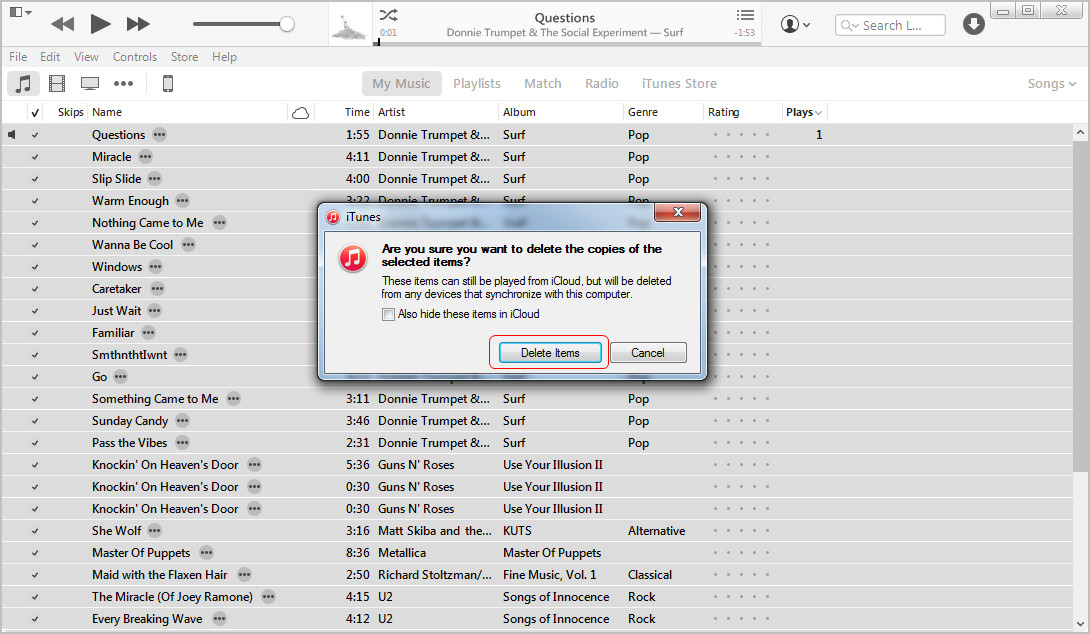Viewport: 1090px width, 634px height.
Task: Show more media types with the ellipsis icon
Action: click(x=124, y=83)
